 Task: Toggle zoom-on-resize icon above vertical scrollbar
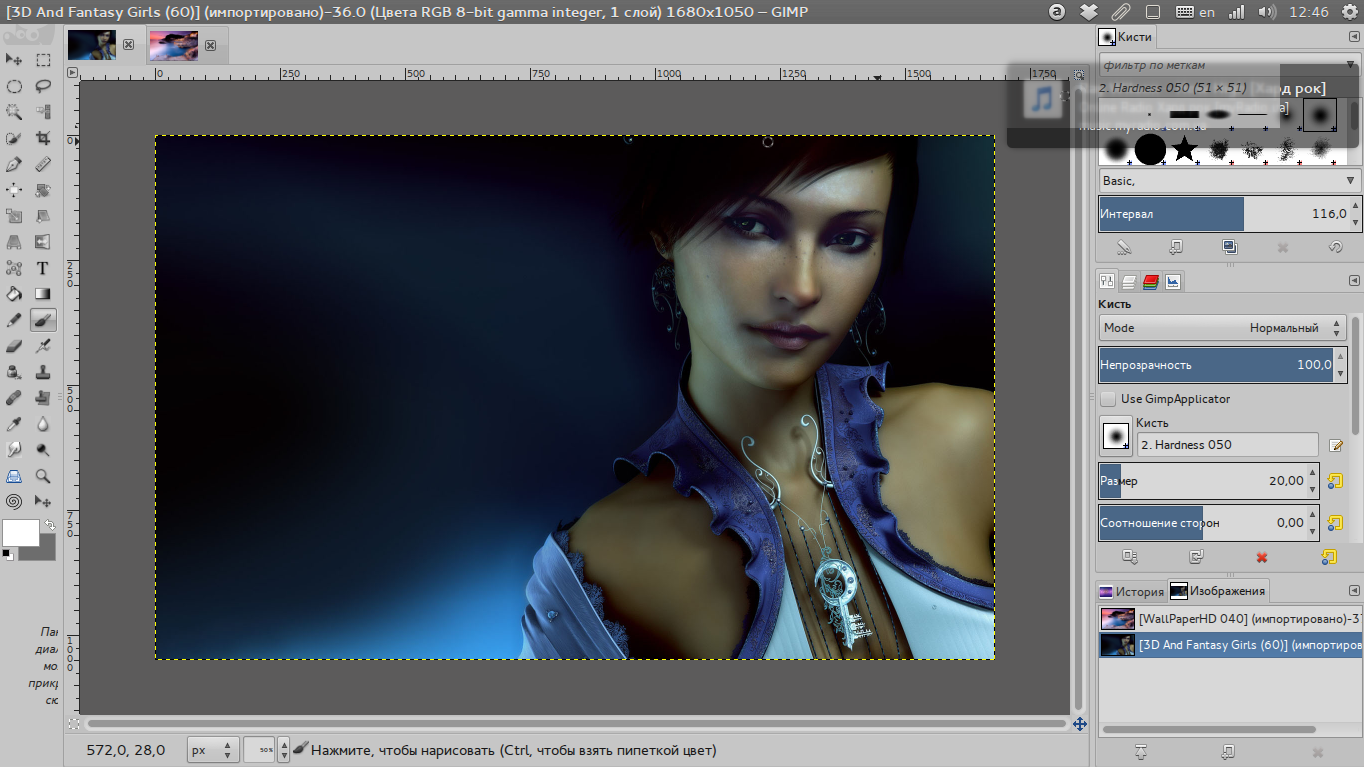click(1079, 74)
